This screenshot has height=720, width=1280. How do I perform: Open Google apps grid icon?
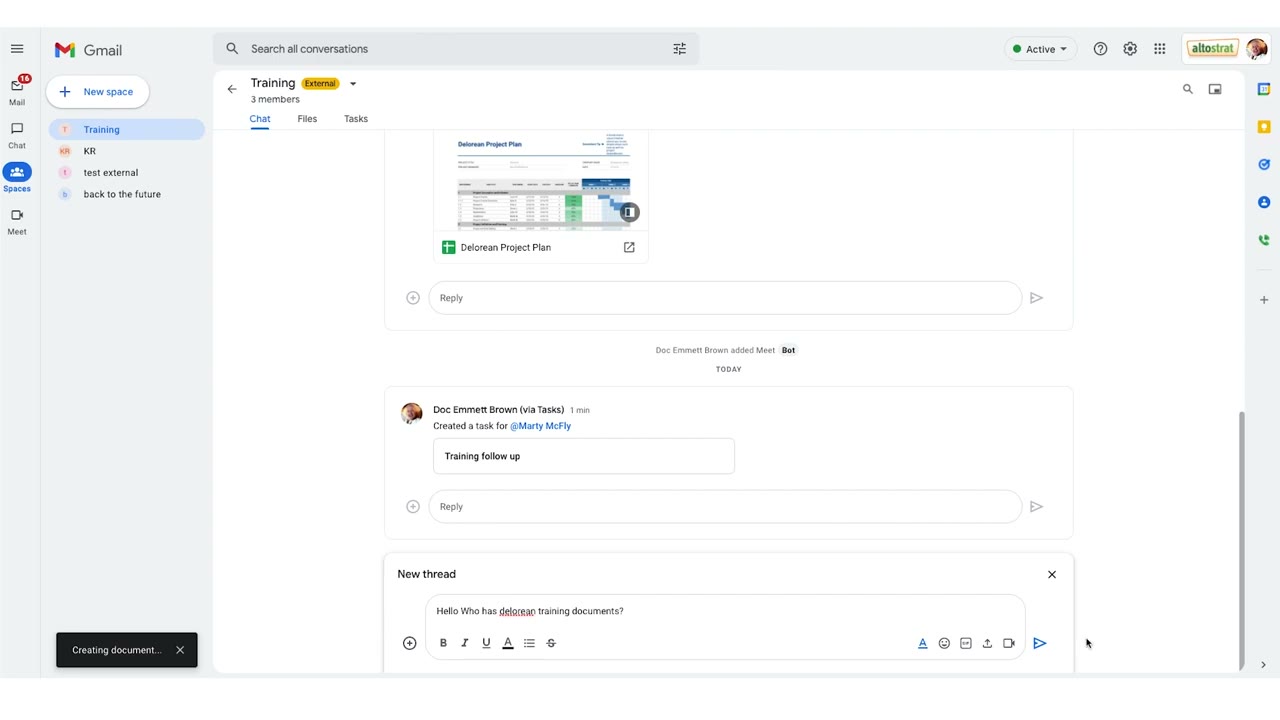click(1160, 49)
